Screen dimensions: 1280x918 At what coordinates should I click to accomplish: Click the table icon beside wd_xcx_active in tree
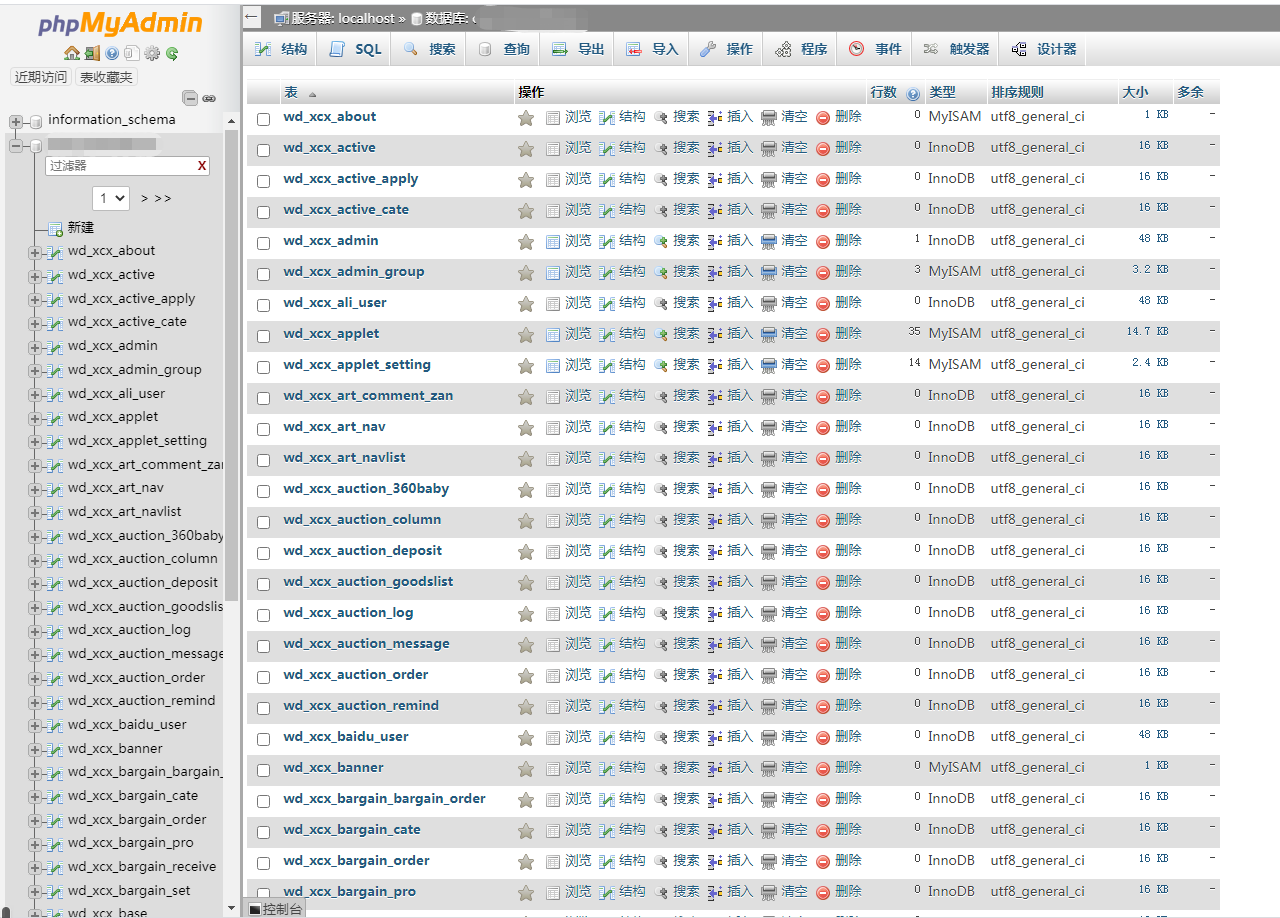tap(55, 275)
